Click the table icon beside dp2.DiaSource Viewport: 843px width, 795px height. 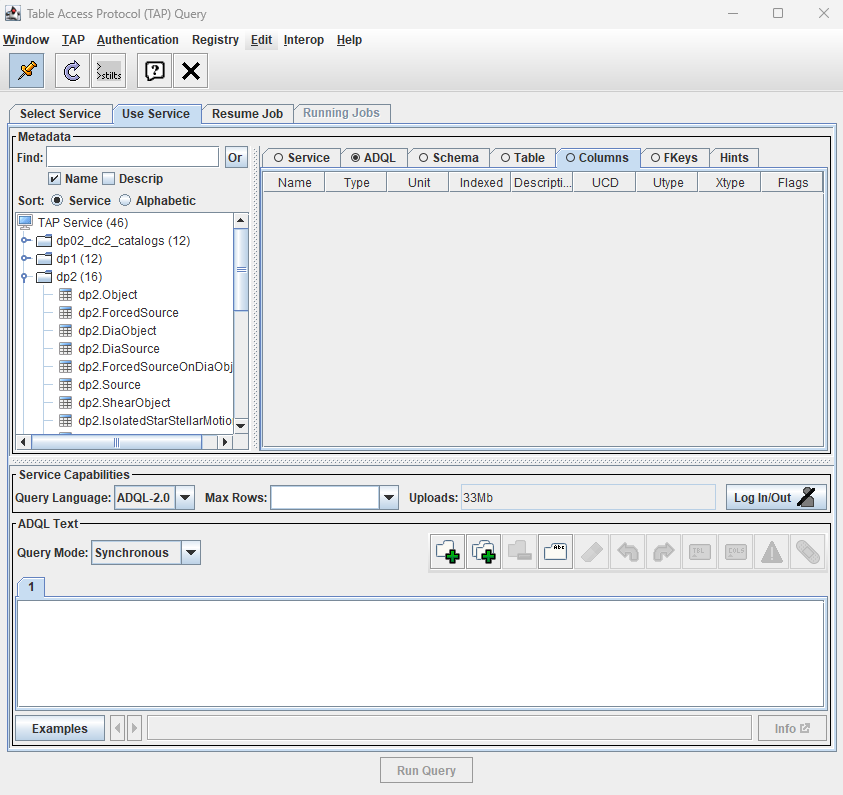tap(65, 349)
